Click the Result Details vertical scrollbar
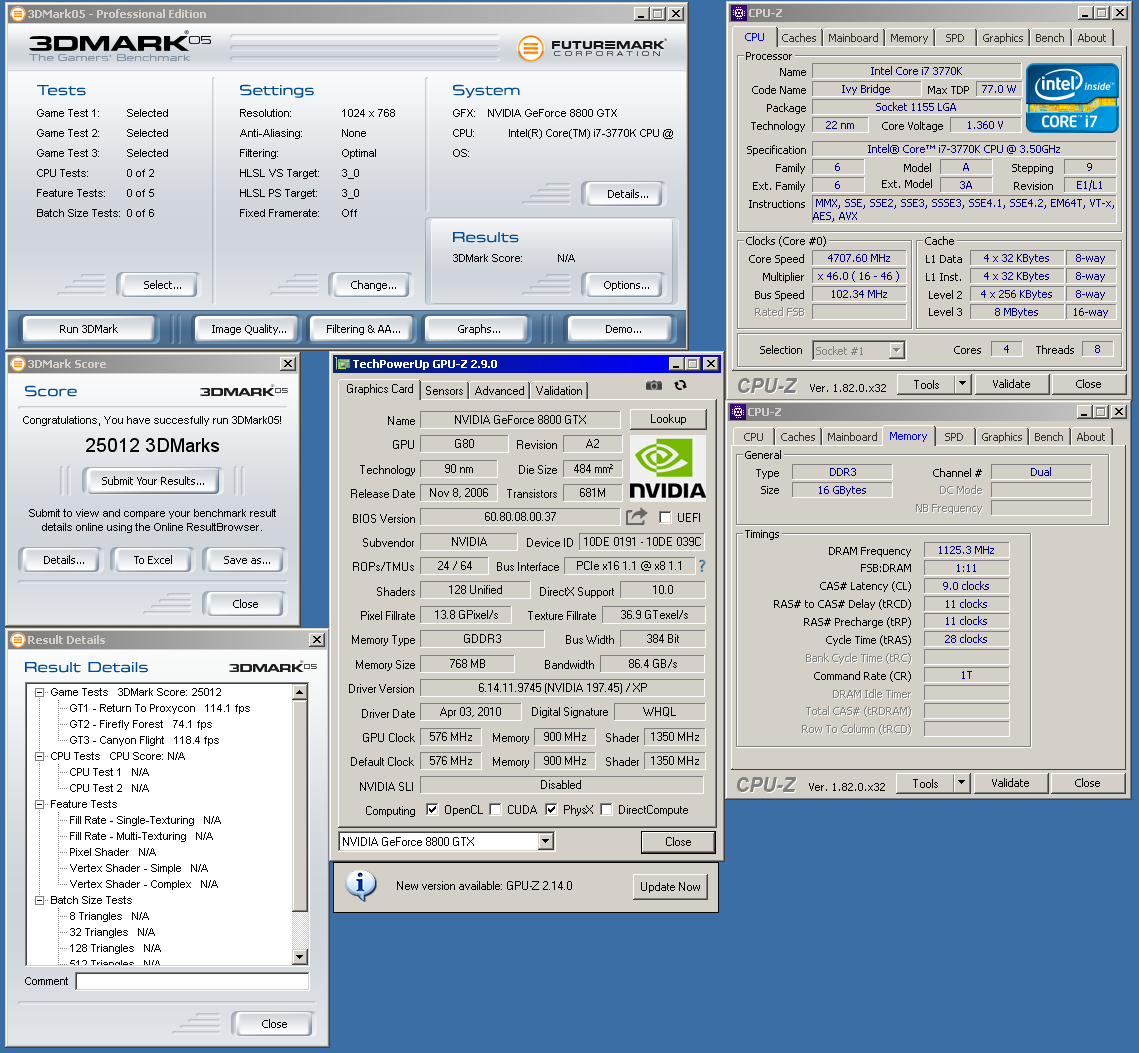1139x1053 pixels. pos(300,800)
